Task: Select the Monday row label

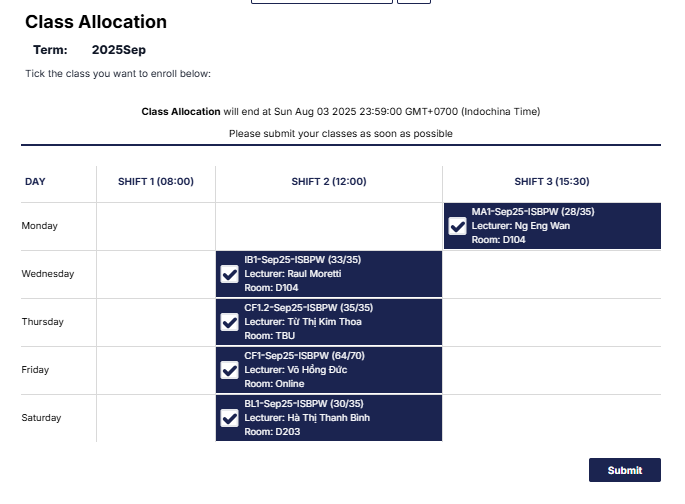Action: (38, 226)
